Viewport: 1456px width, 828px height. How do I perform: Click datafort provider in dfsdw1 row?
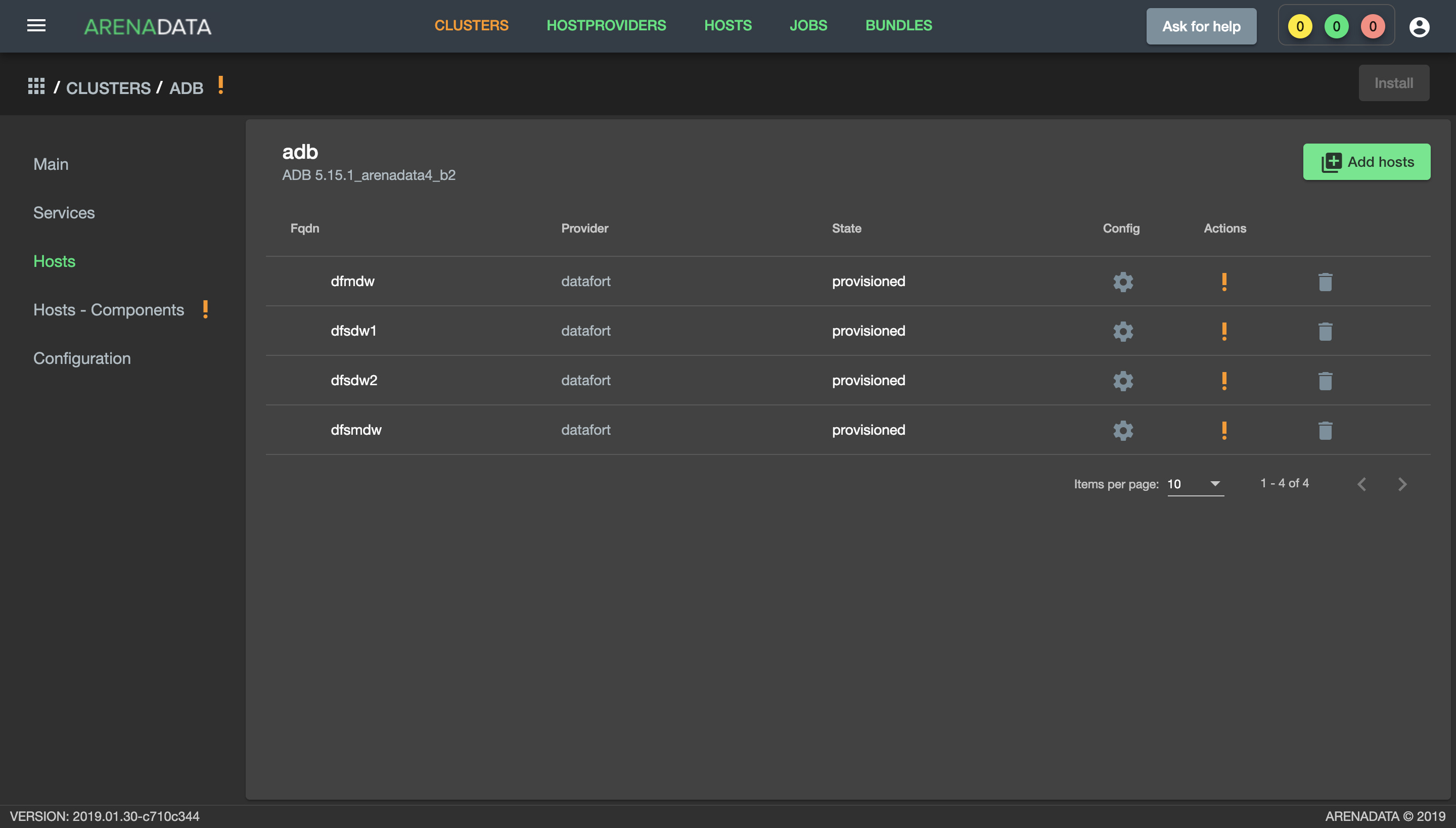(x=585, y=331)
